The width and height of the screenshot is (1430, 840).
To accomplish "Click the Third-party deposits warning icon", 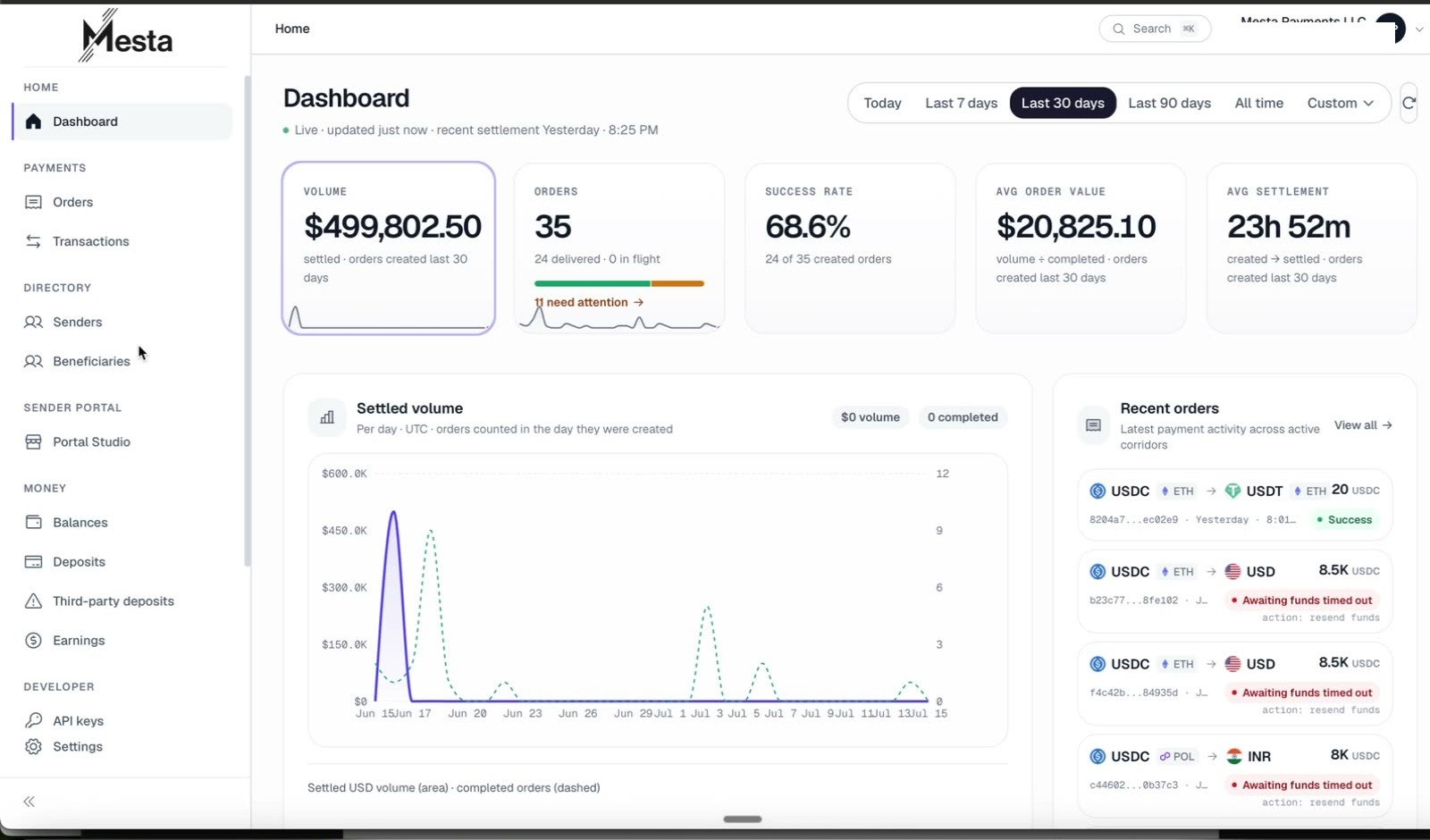I will coord(33,601).
